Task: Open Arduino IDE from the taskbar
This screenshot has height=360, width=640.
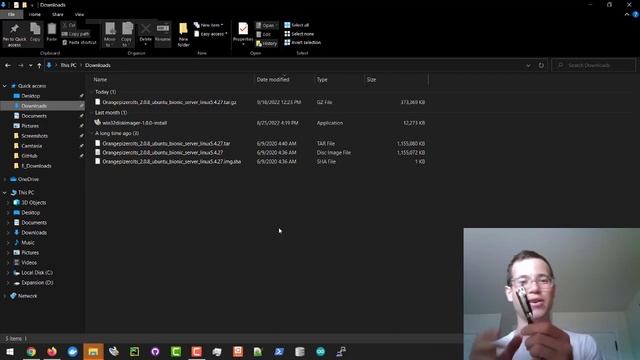Action: point(320,351)
